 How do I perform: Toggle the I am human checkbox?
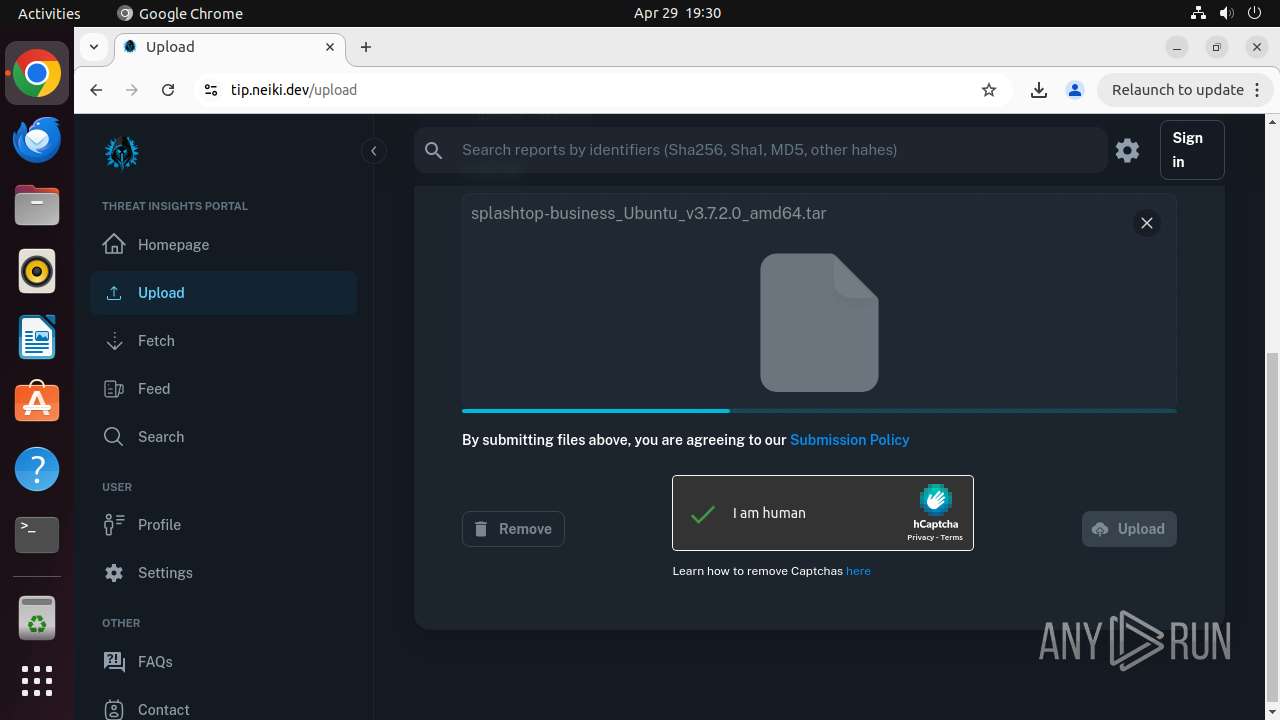point(703,513)
